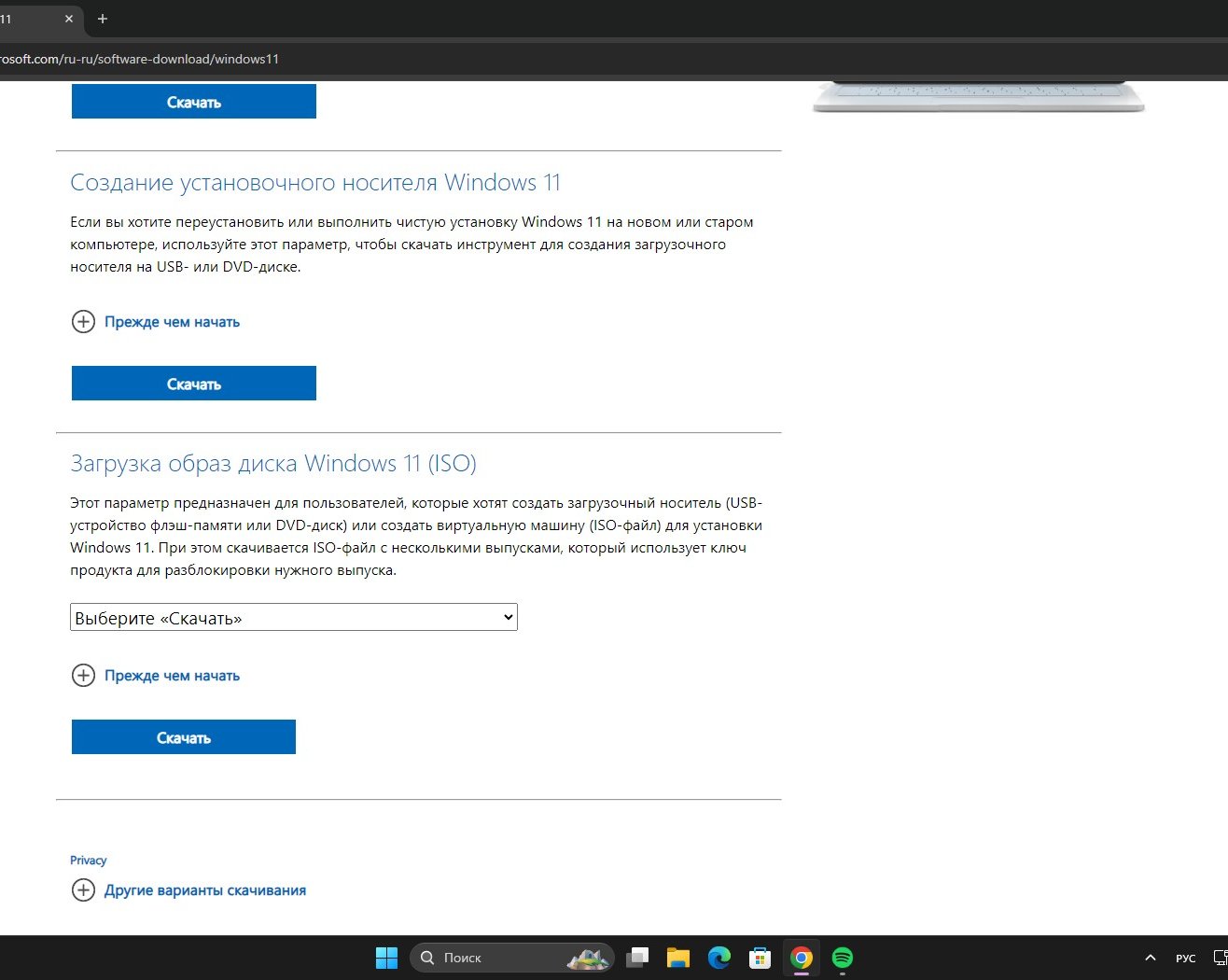This screenshot has width=1228, height=980.
Task: Launch File Explorer from the taskbar
Action: pyautogui.click(x=678, y=958)
